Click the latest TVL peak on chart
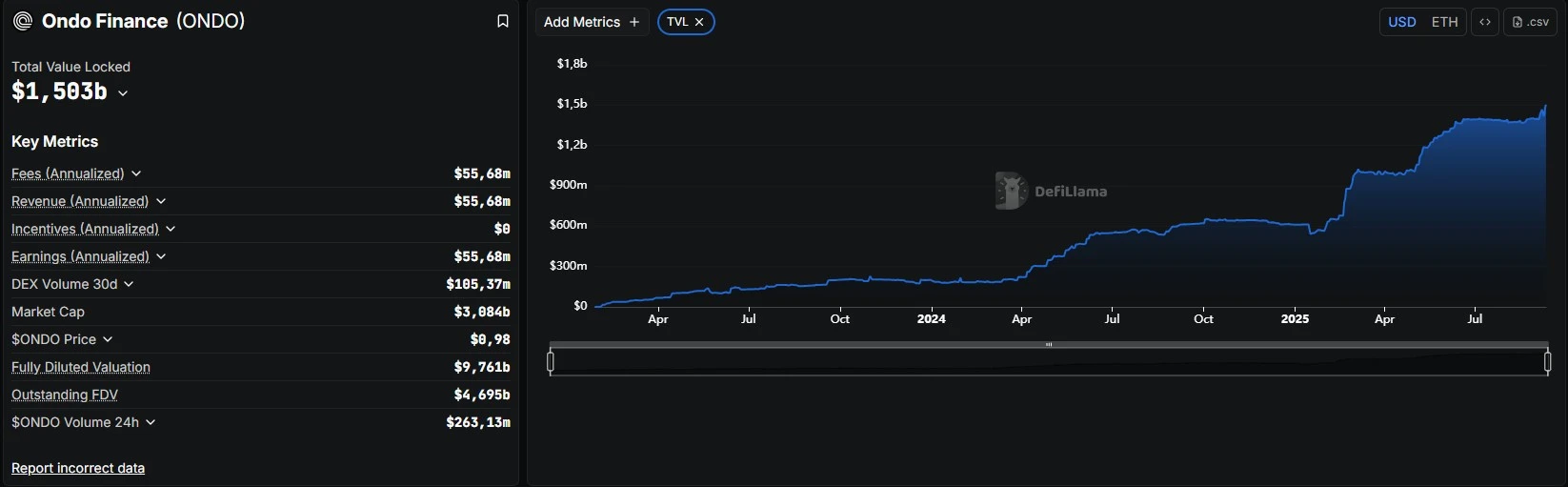This screenshot has width=1568, height=487. point(1545,107)
